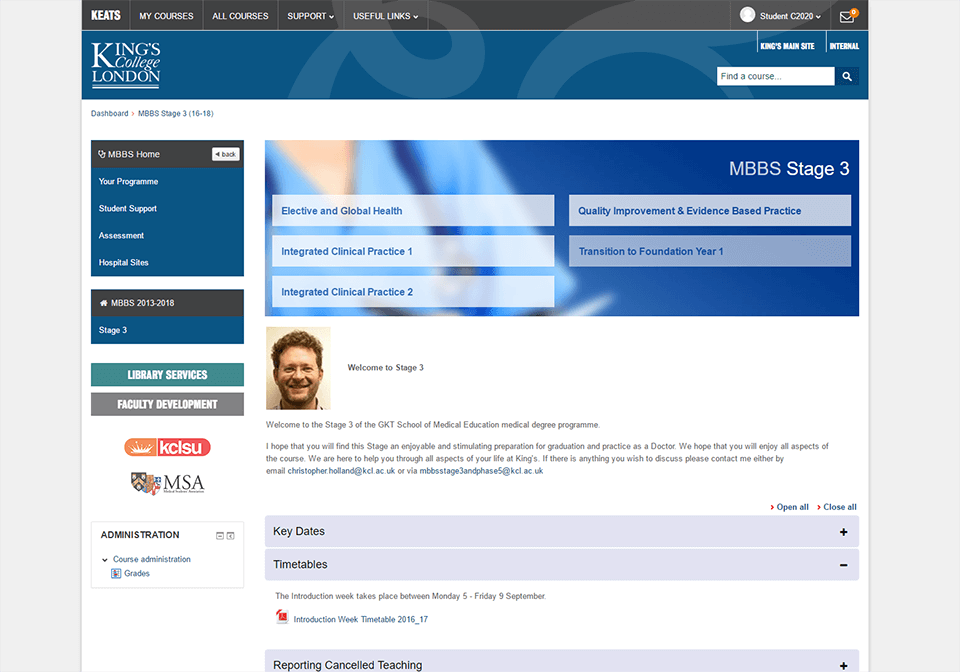Viewport: 960px width, 672px height.
Task: Click the staff portrait photo
Action: [298, 368]
